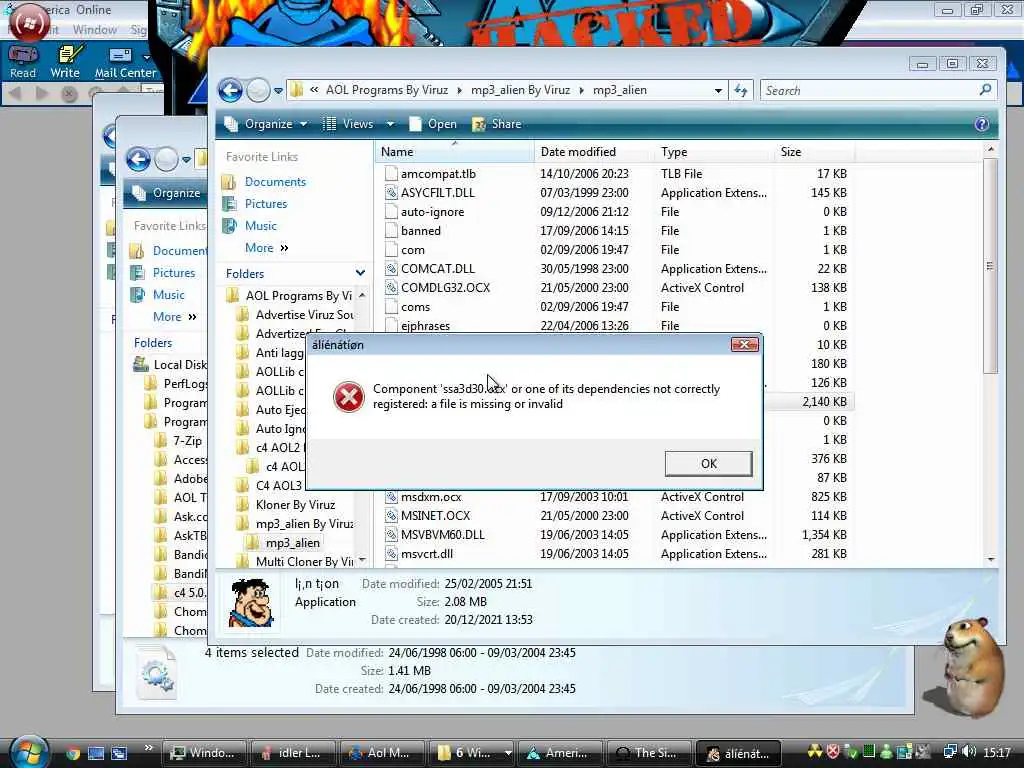Click Read in the AOL toolbar
The image size is (1024, 768).
pyautogui.click(x=23, y=63)
